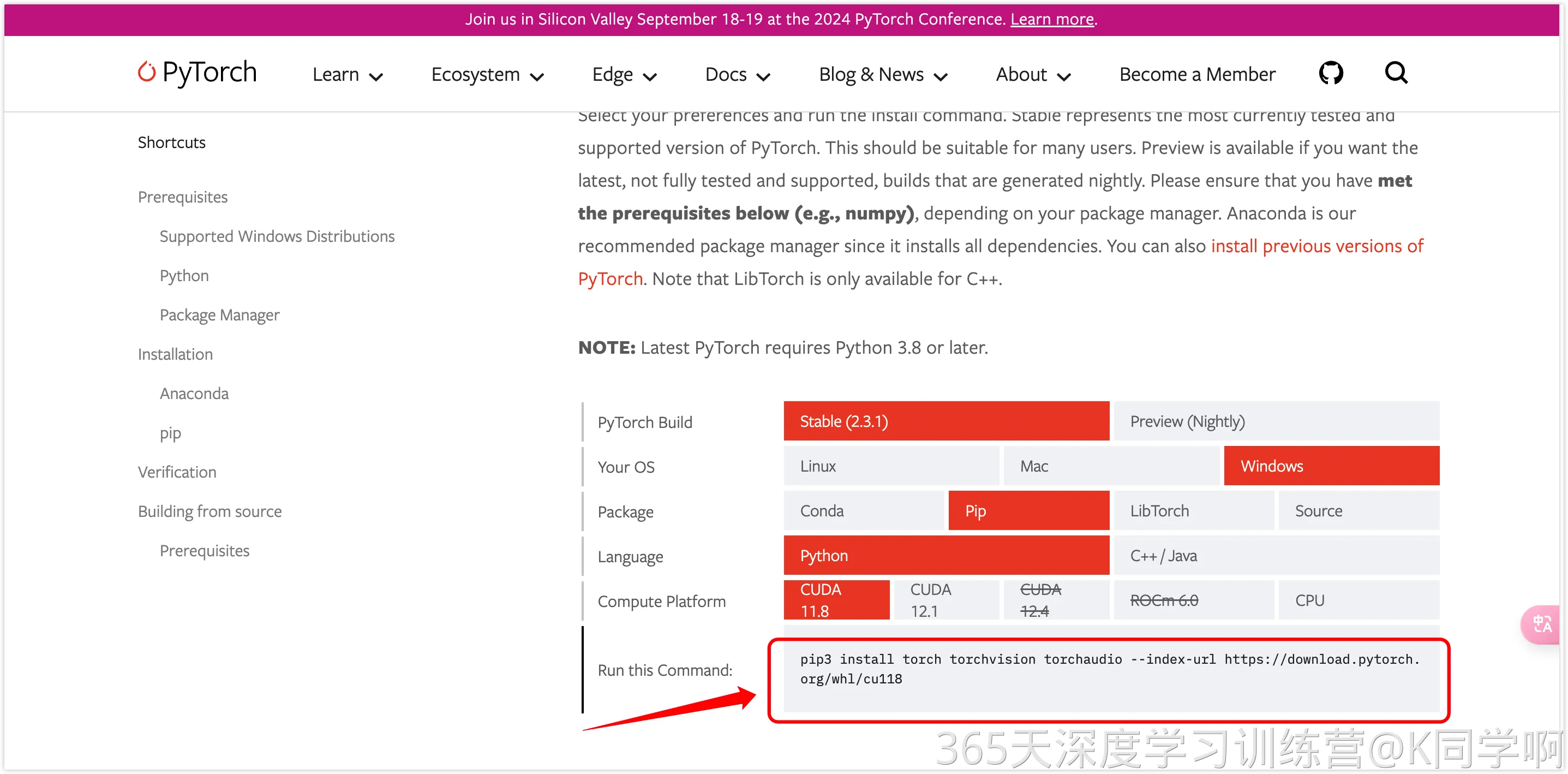The height and width of the screenshot is (774, 1568).
Task: Jump to Prerequisites under Building from source
Action: (x=205, y=551)
